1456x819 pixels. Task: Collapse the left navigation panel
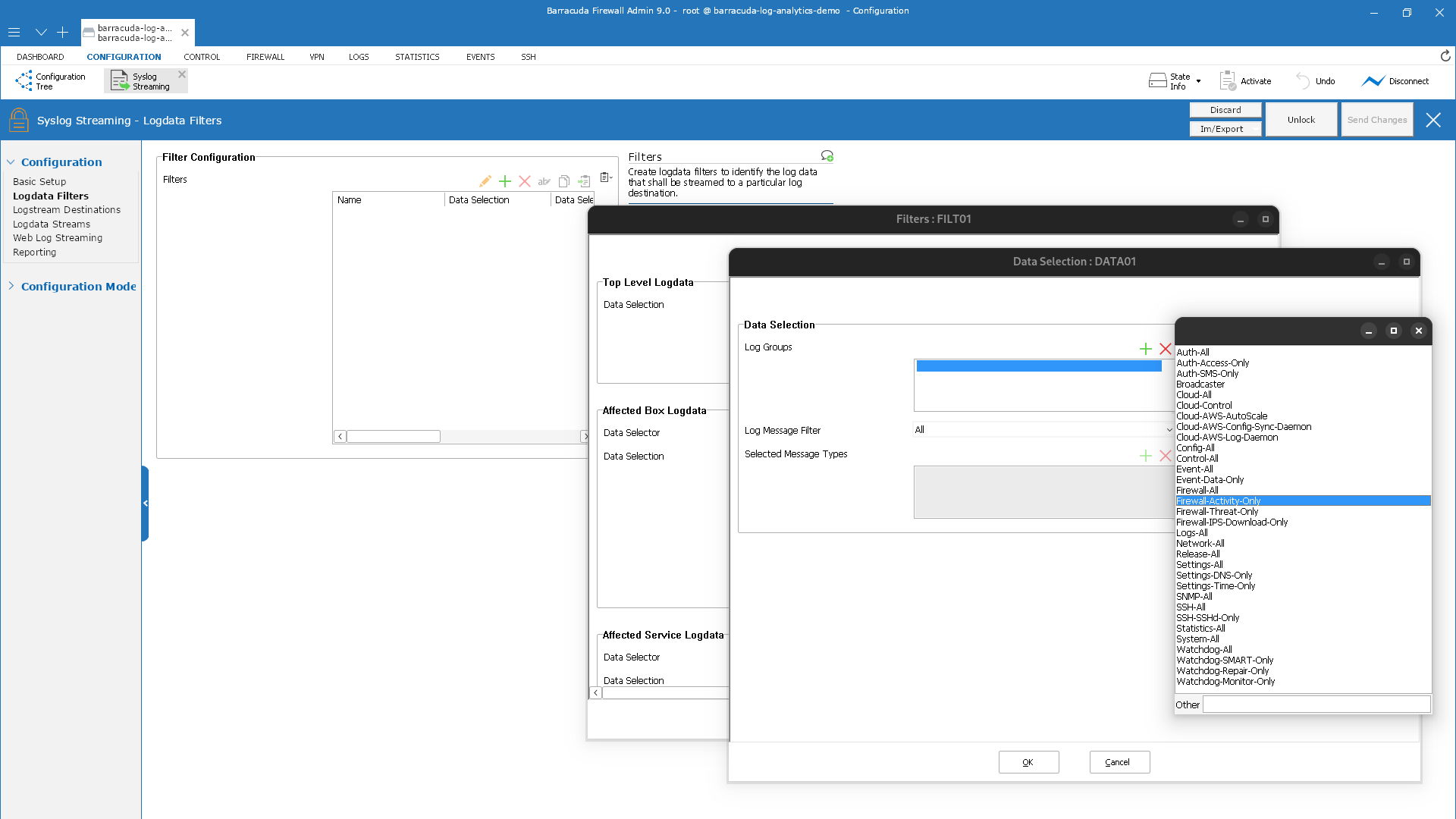pyautogui.click(x=145, y=503)
